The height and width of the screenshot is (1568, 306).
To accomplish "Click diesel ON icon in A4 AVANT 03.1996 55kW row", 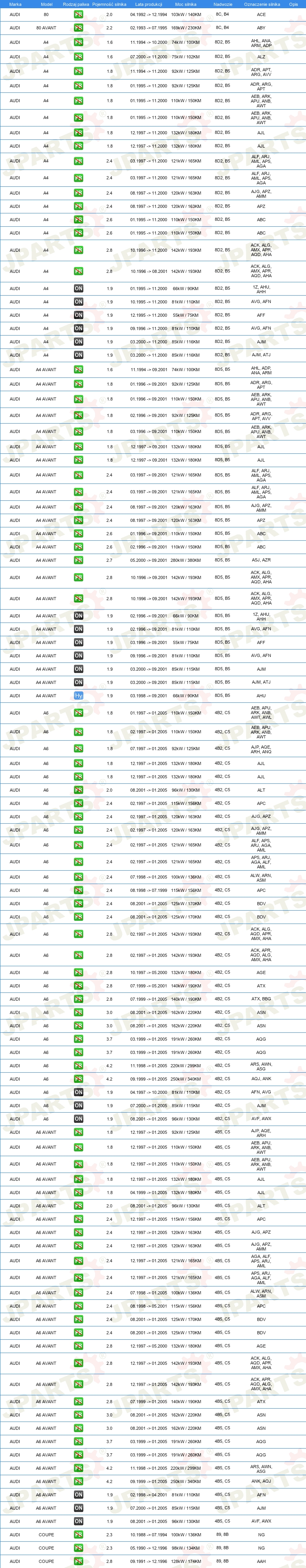I will coord(79,642).
